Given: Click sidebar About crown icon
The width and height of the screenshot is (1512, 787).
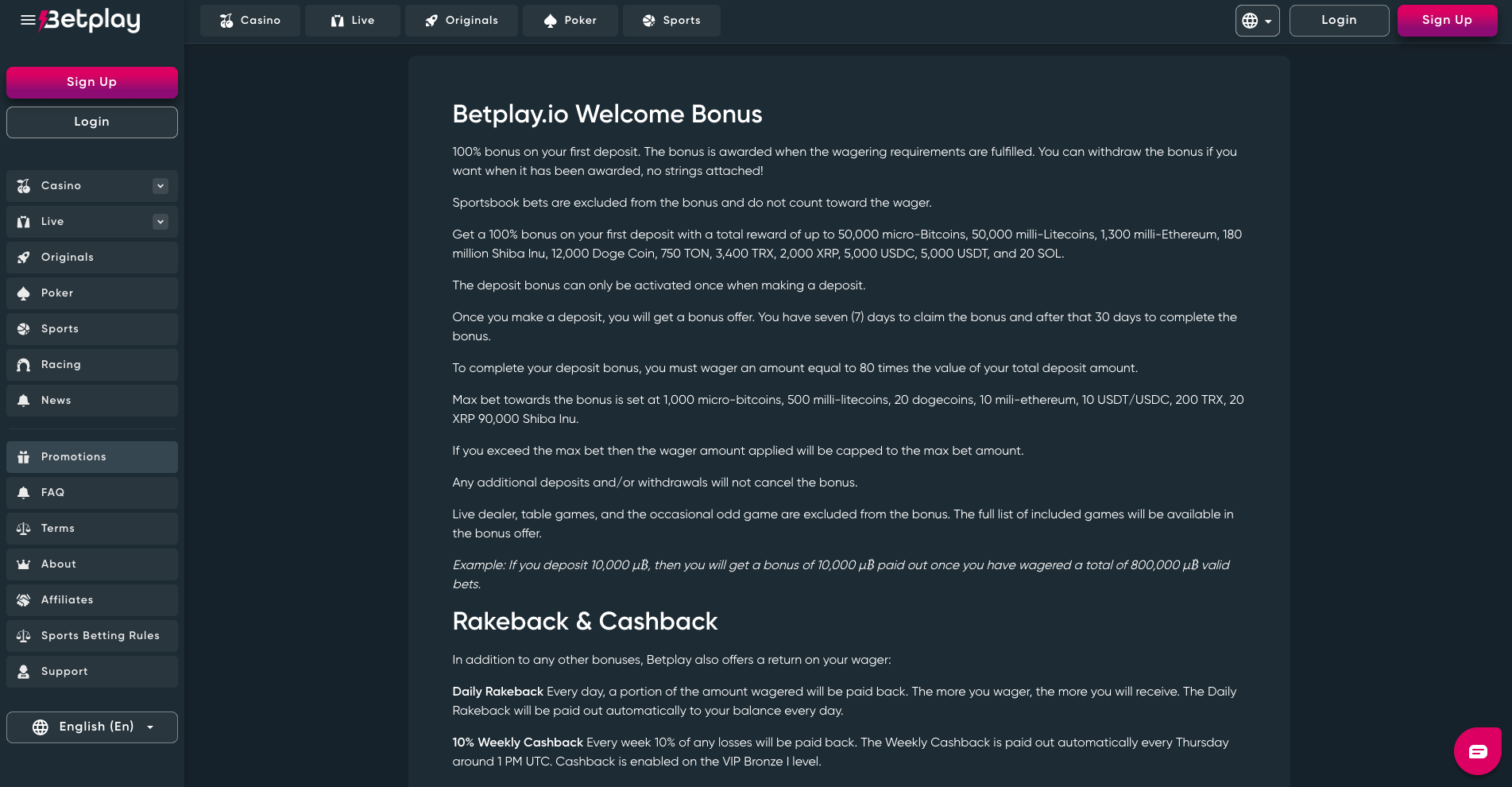Looking at the screenshot, I should [x=24, y=564].
